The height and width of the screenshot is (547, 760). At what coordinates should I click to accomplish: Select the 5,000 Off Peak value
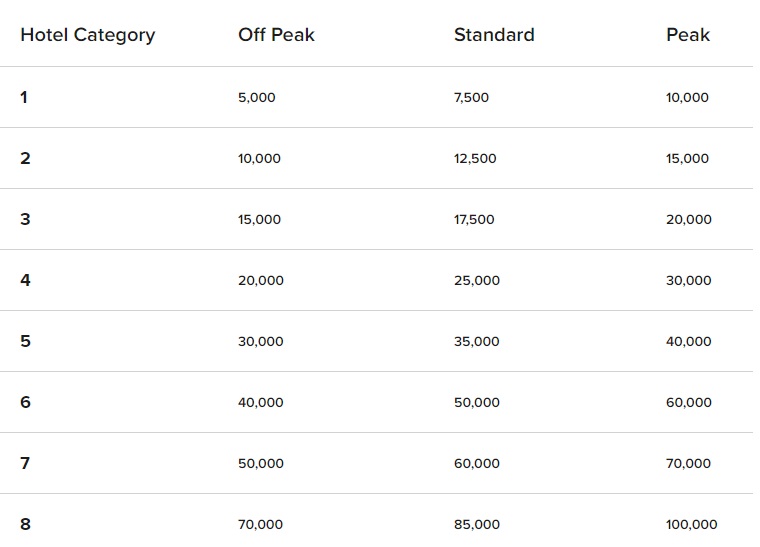coord(256,97)
